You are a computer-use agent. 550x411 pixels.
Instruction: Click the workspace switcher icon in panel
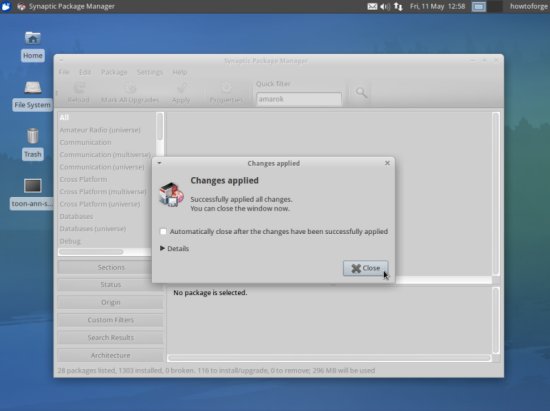[x=479, y=6]
